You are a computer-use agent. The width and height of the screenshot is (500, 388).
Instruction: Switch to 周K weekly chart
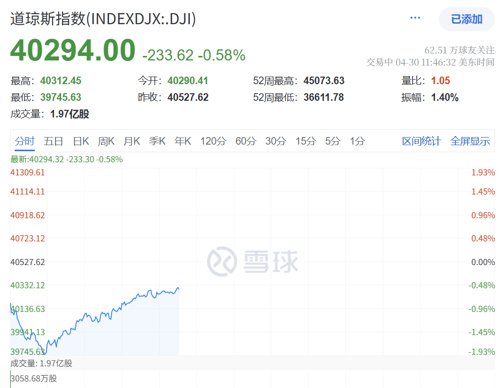[106, 141]
